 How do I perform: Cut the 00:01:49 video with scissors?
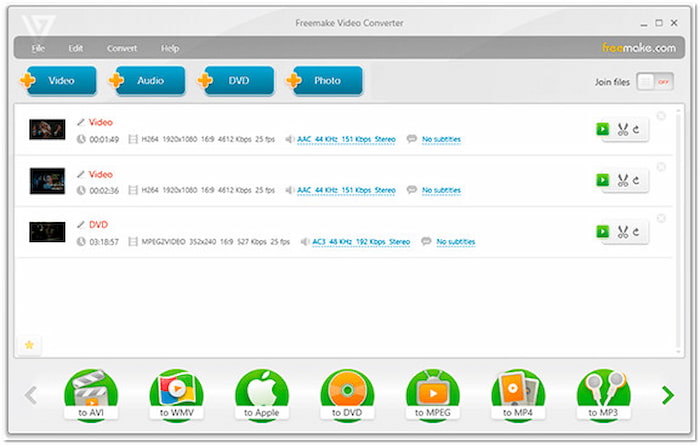[623, 129]
